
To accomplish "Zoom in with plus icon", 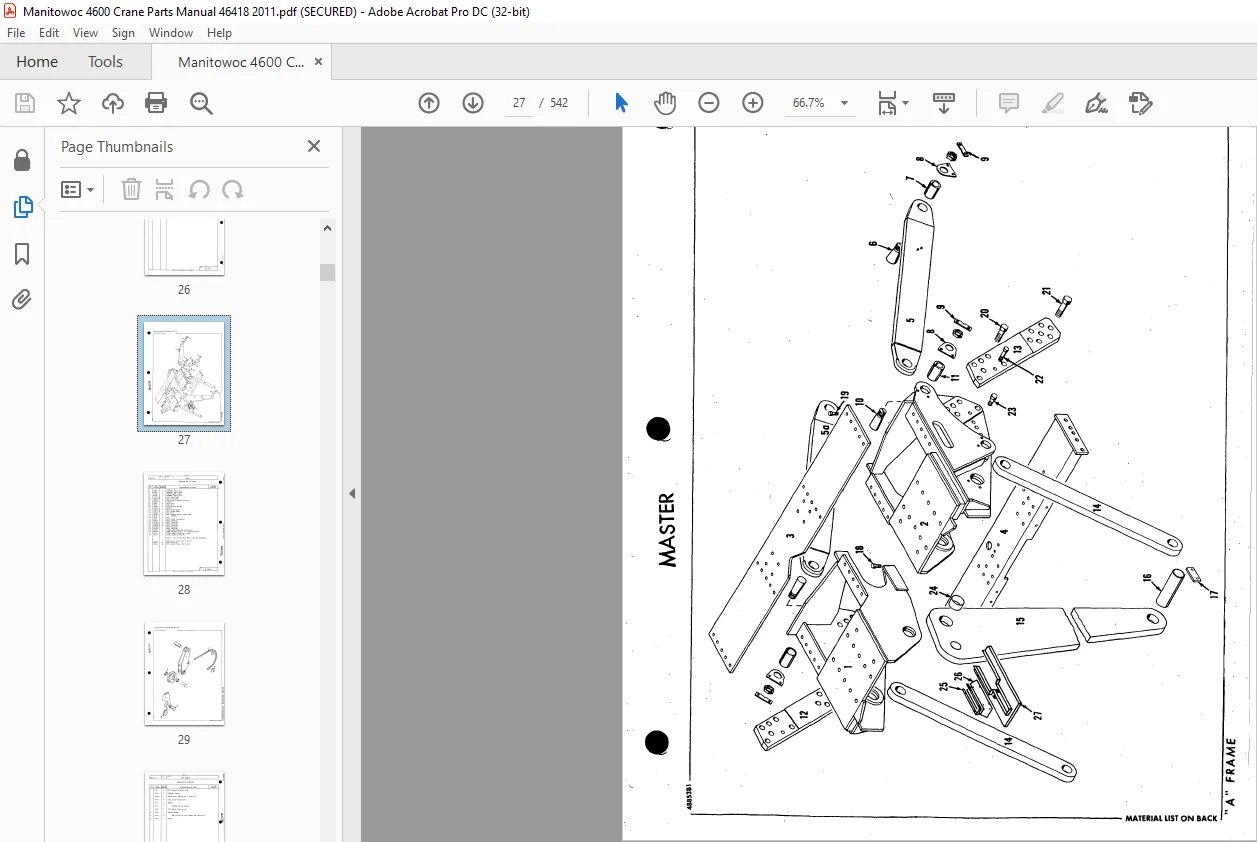I will coord(753,103).
